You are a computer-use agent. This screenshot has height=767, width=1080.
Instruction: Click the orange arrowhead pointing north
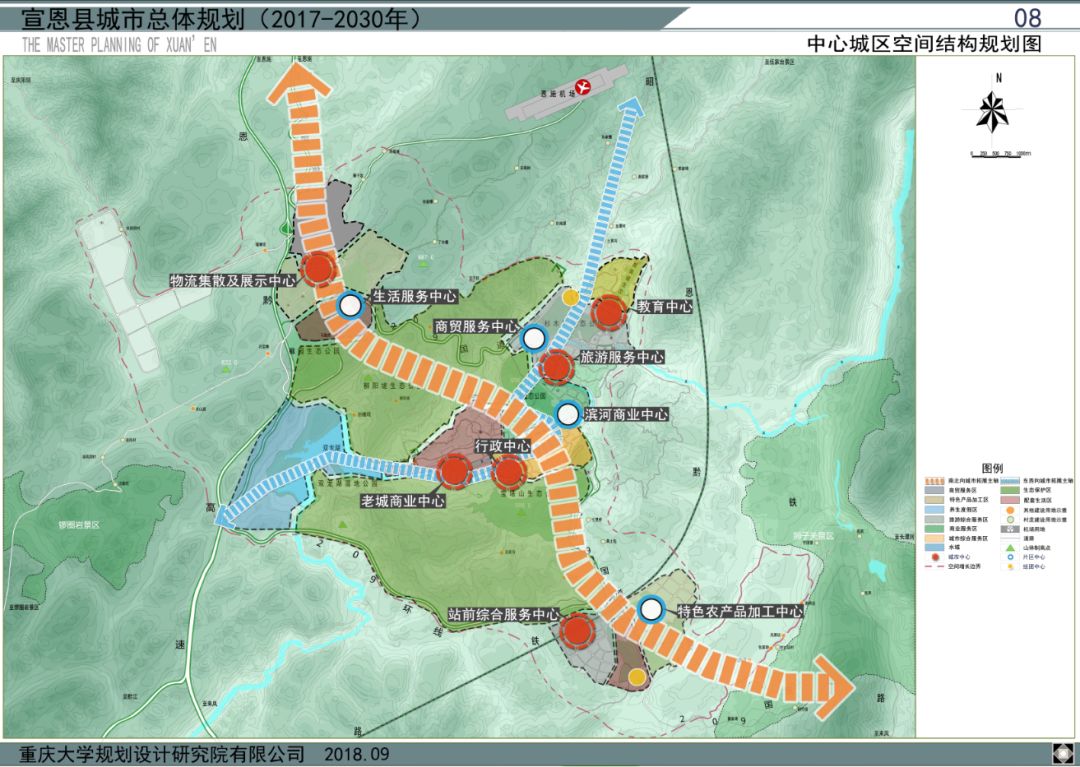tap(300, 83)
